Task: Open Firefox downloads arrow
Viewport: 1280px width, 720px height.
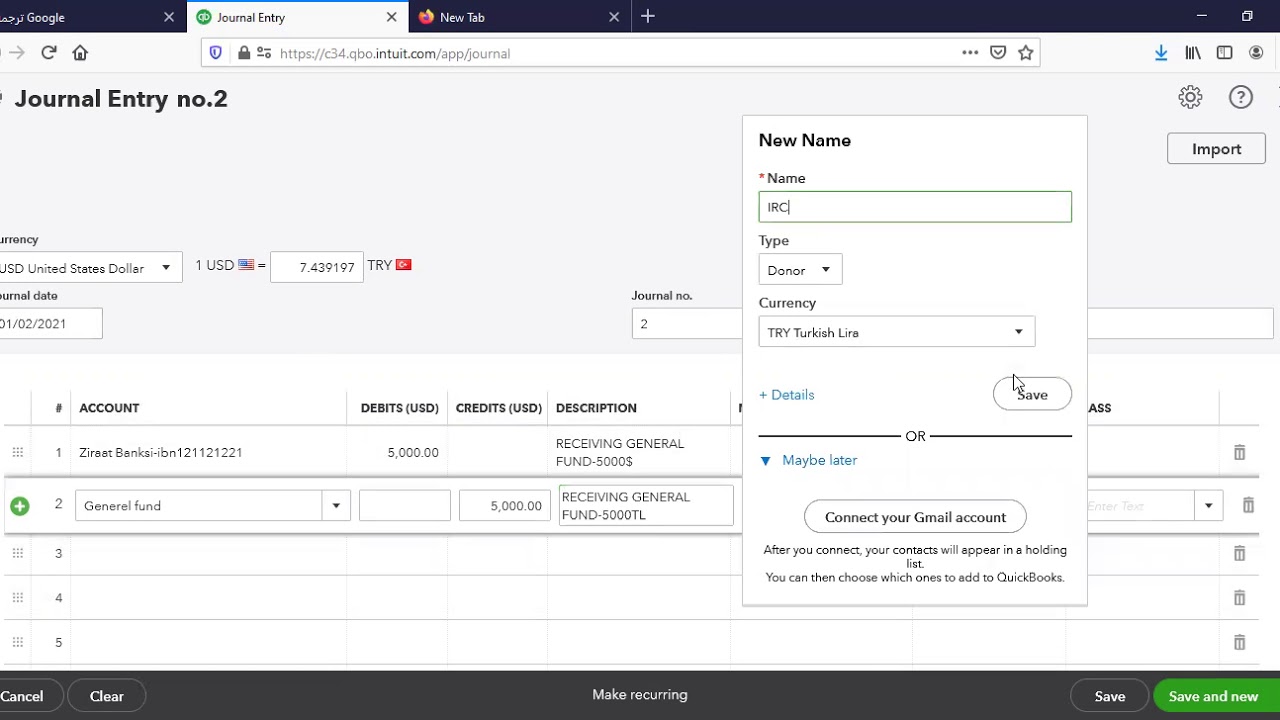Action: click(x=1161, y=53)
